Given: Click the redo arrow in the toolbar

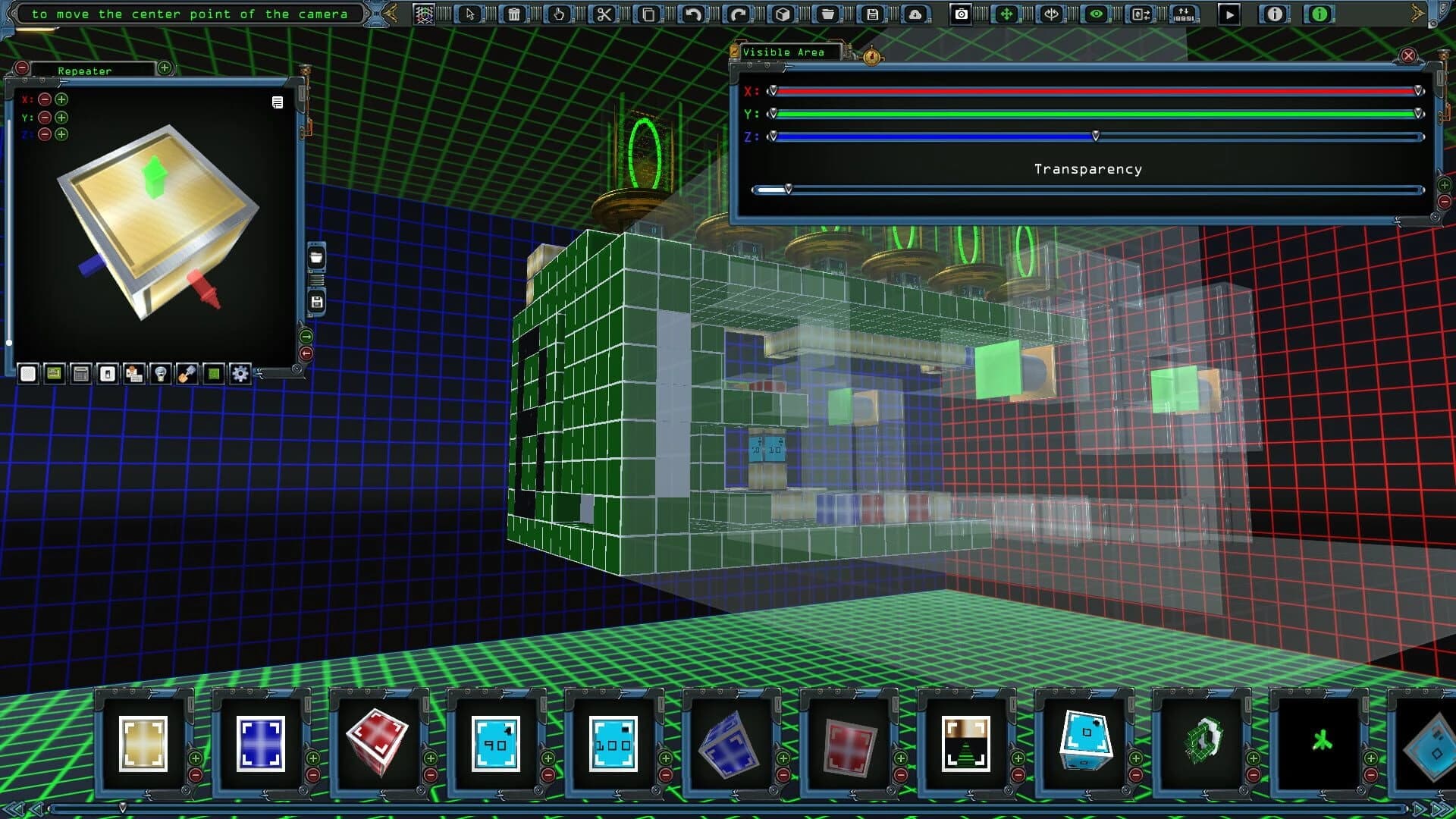Looking at the screenshot, I should point(737,13).
